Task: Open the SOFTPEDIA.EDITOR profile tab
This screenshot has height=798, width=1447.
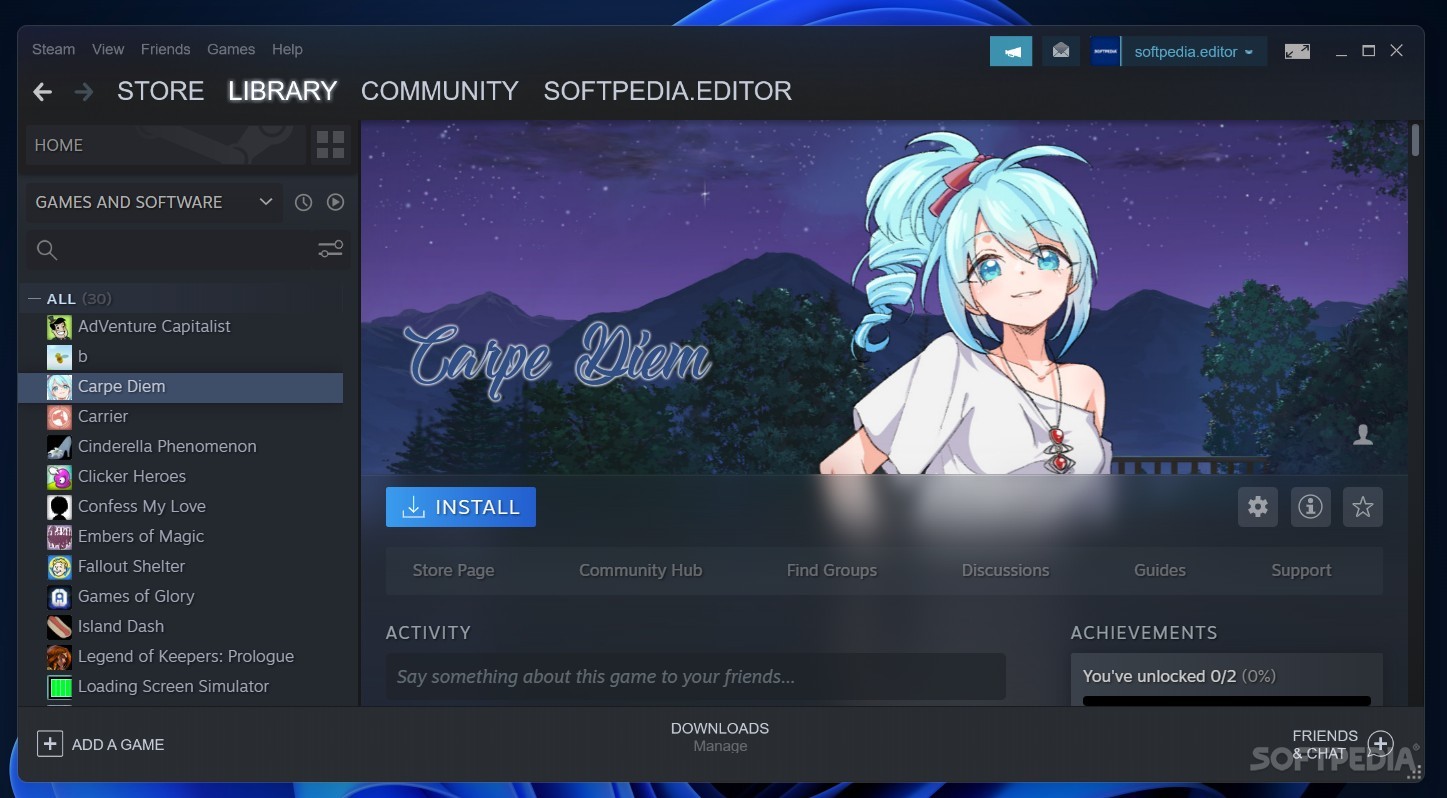Action: click(667, 91)
